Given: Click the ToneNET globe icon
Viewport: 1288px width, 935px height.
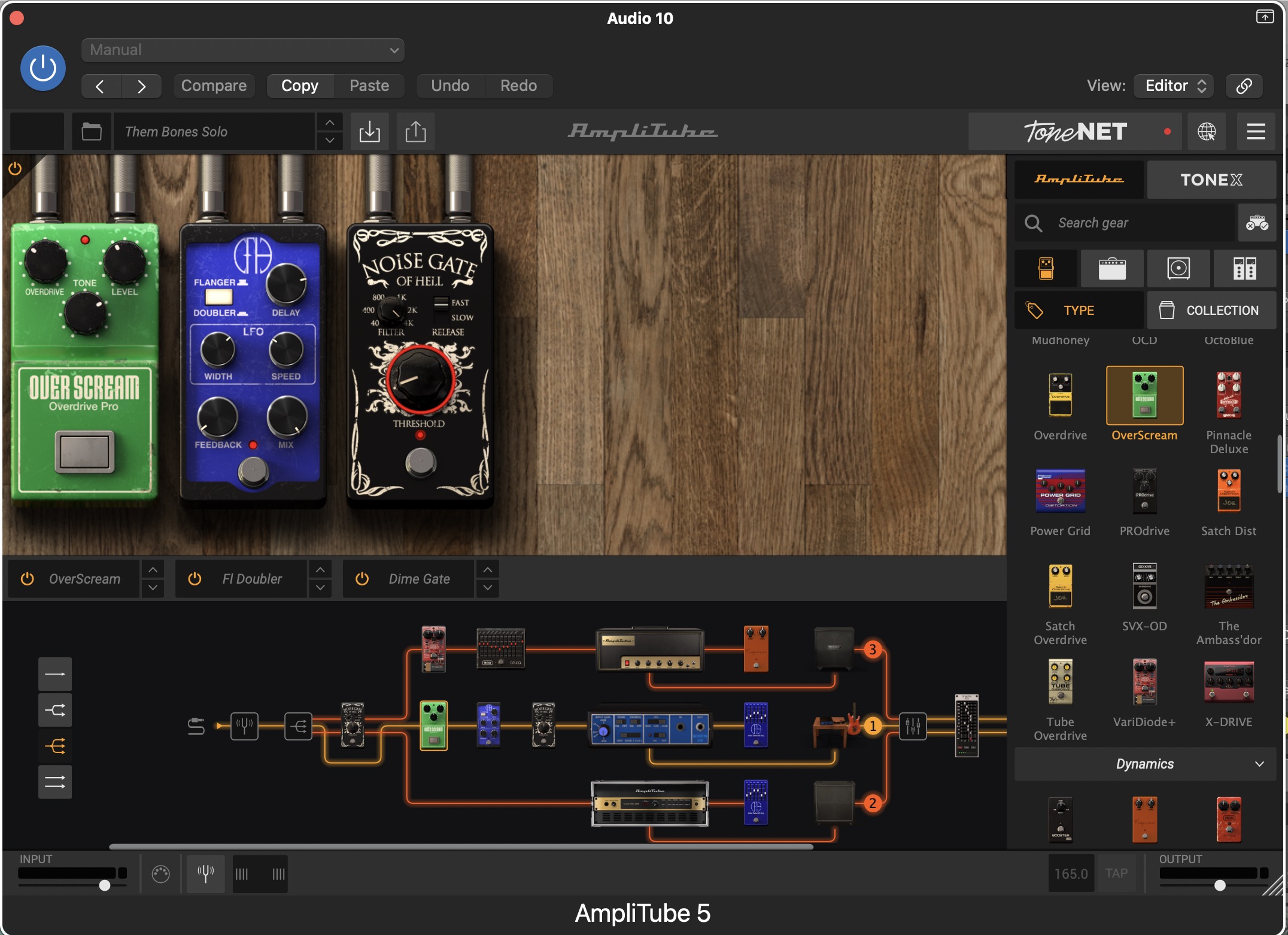Looking at the screenshot, I should tap(1206, 132).
